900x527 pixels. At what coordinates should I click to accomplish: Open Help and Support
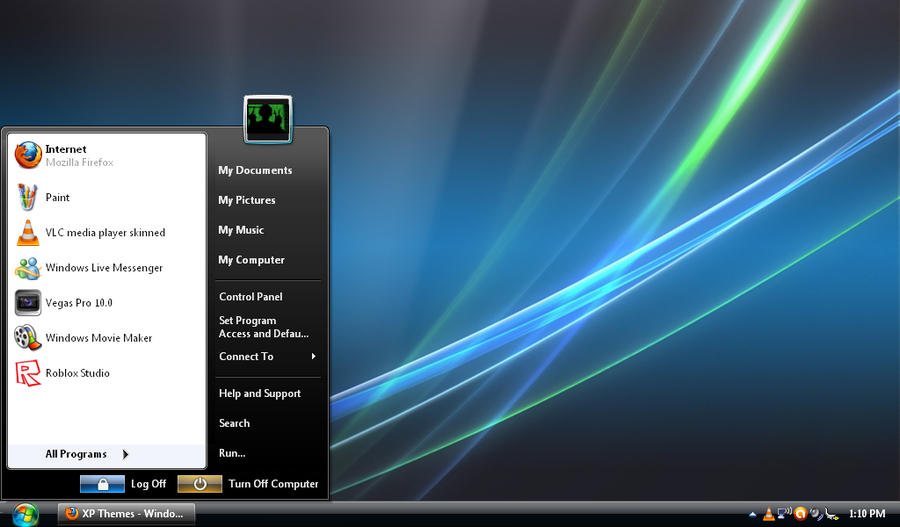259,394
